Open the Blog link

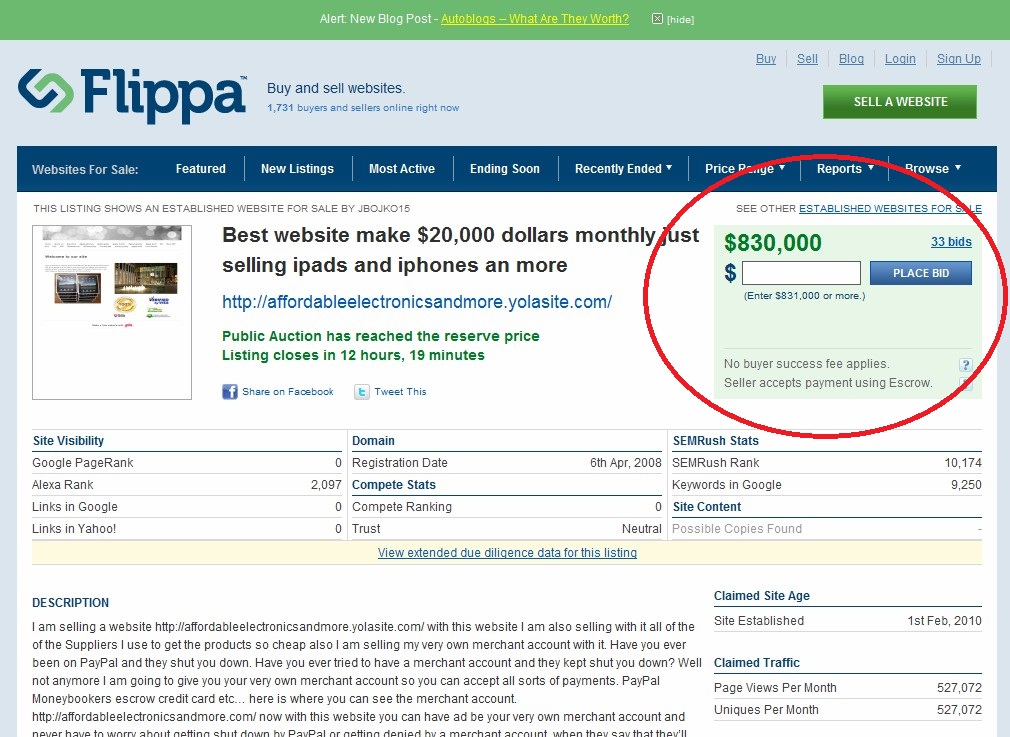(851, 59)
